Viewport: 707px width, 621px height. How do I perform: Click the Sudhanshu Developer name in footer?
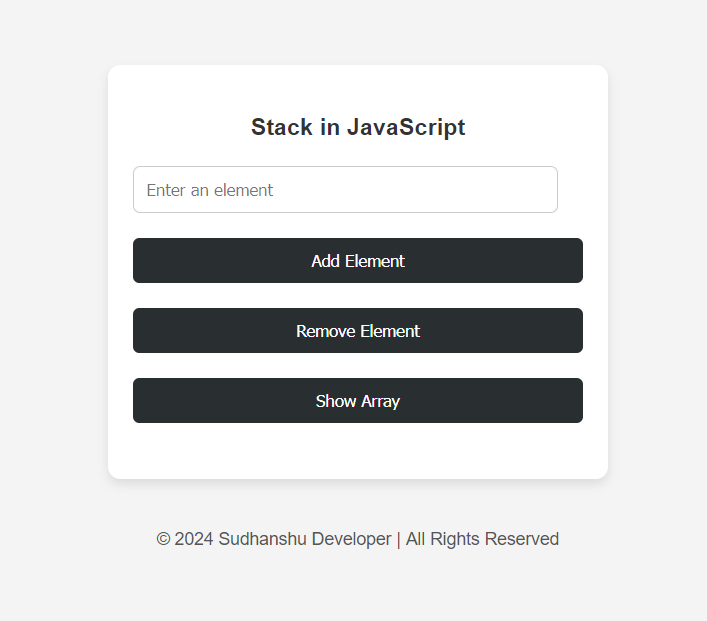click(305, 539)
